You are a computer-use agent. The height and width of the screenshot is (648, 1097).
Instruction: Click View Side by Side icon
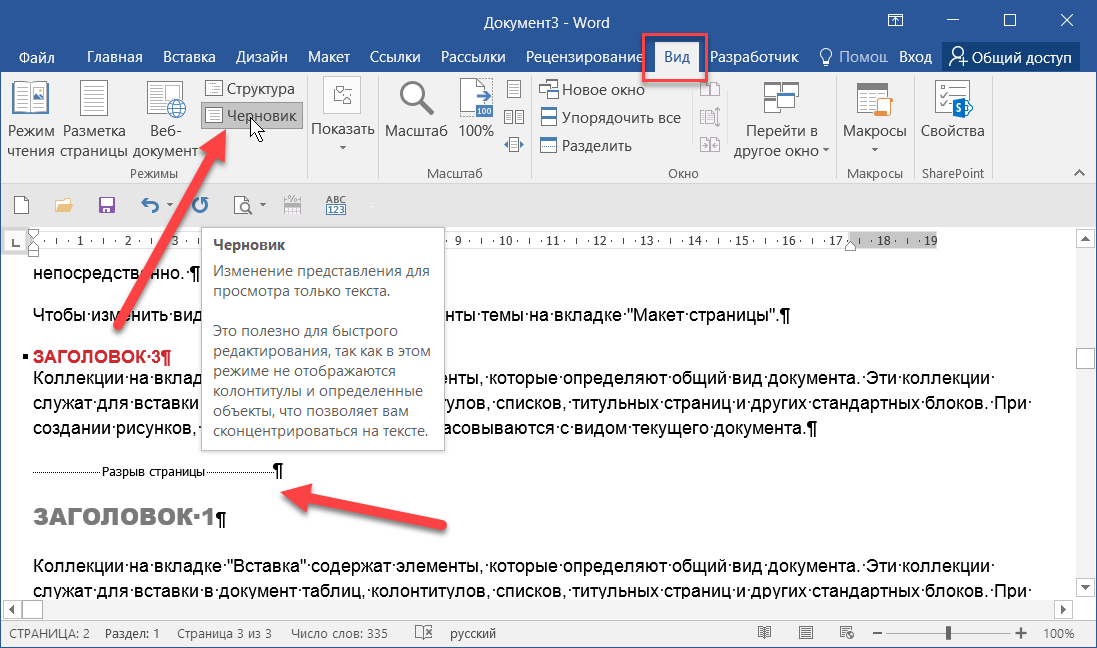point(710,89)
